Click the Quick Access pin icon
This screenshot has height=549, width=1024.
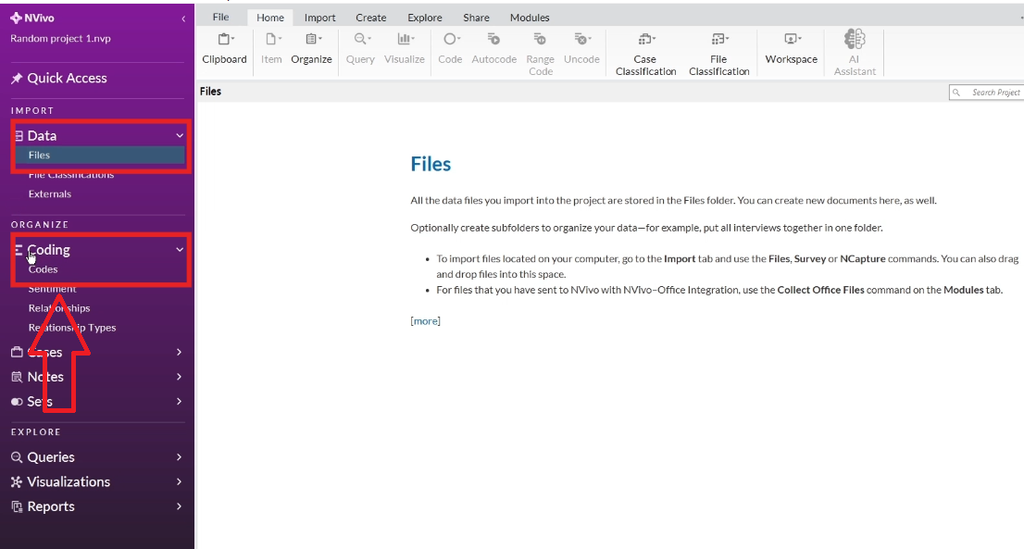coord(16,78)
